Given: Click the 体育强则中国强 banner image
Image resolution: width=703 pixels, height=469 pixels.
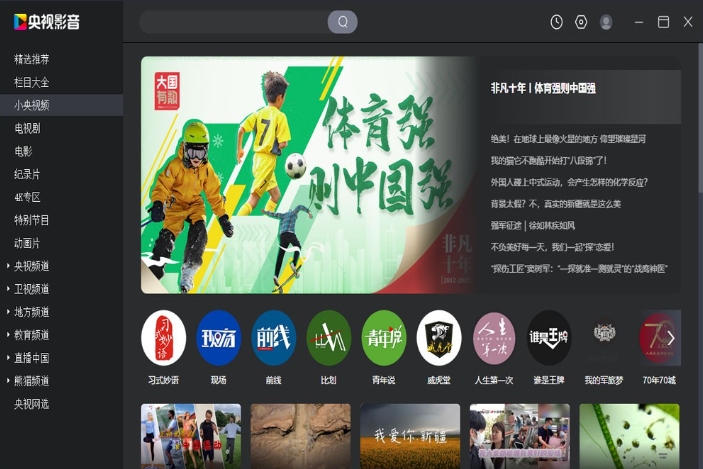Looking at the screenshot, I should 308,175.
